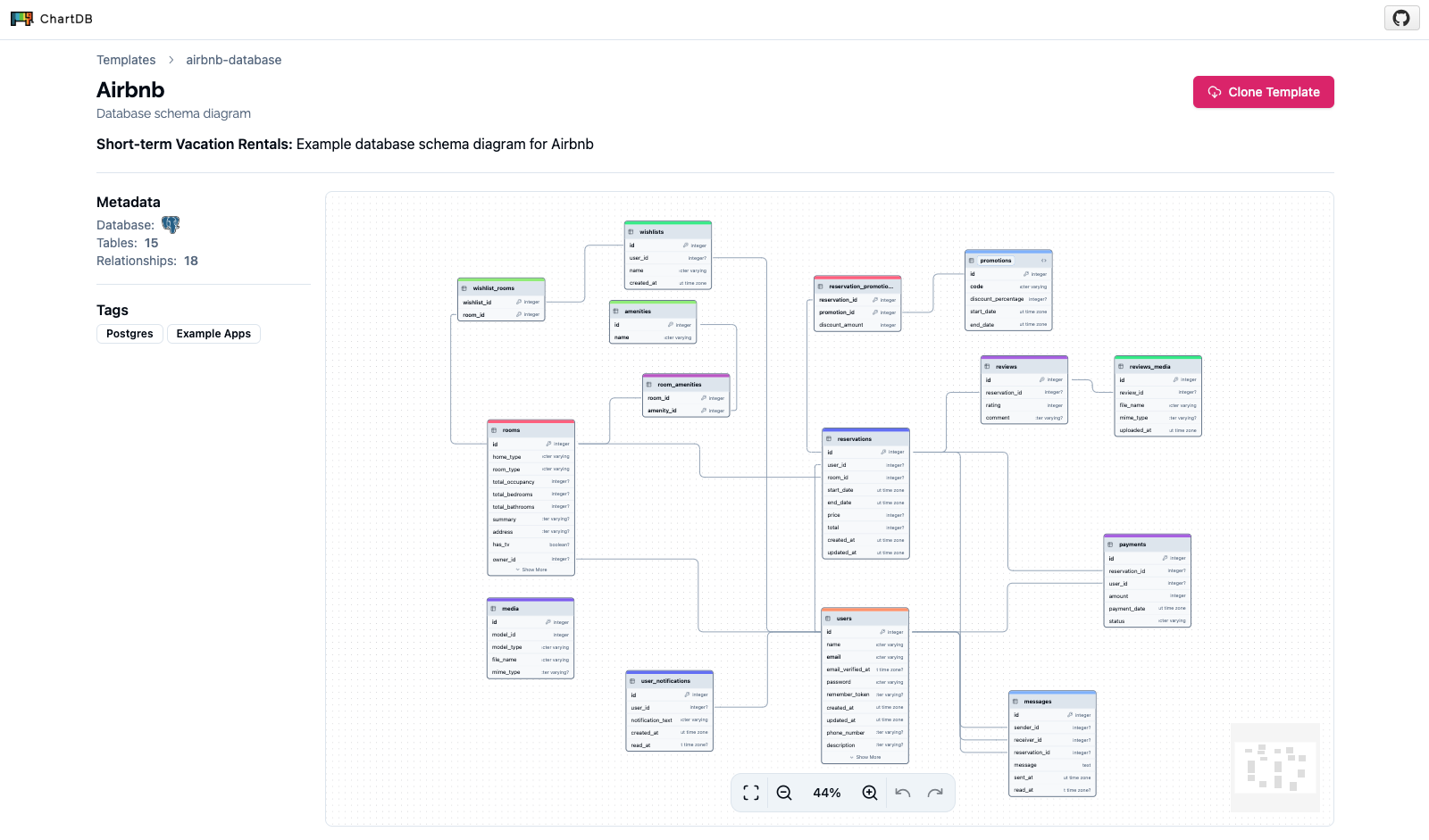Click key icon in users id row
1429x840 pixels.
pos(882,632)
